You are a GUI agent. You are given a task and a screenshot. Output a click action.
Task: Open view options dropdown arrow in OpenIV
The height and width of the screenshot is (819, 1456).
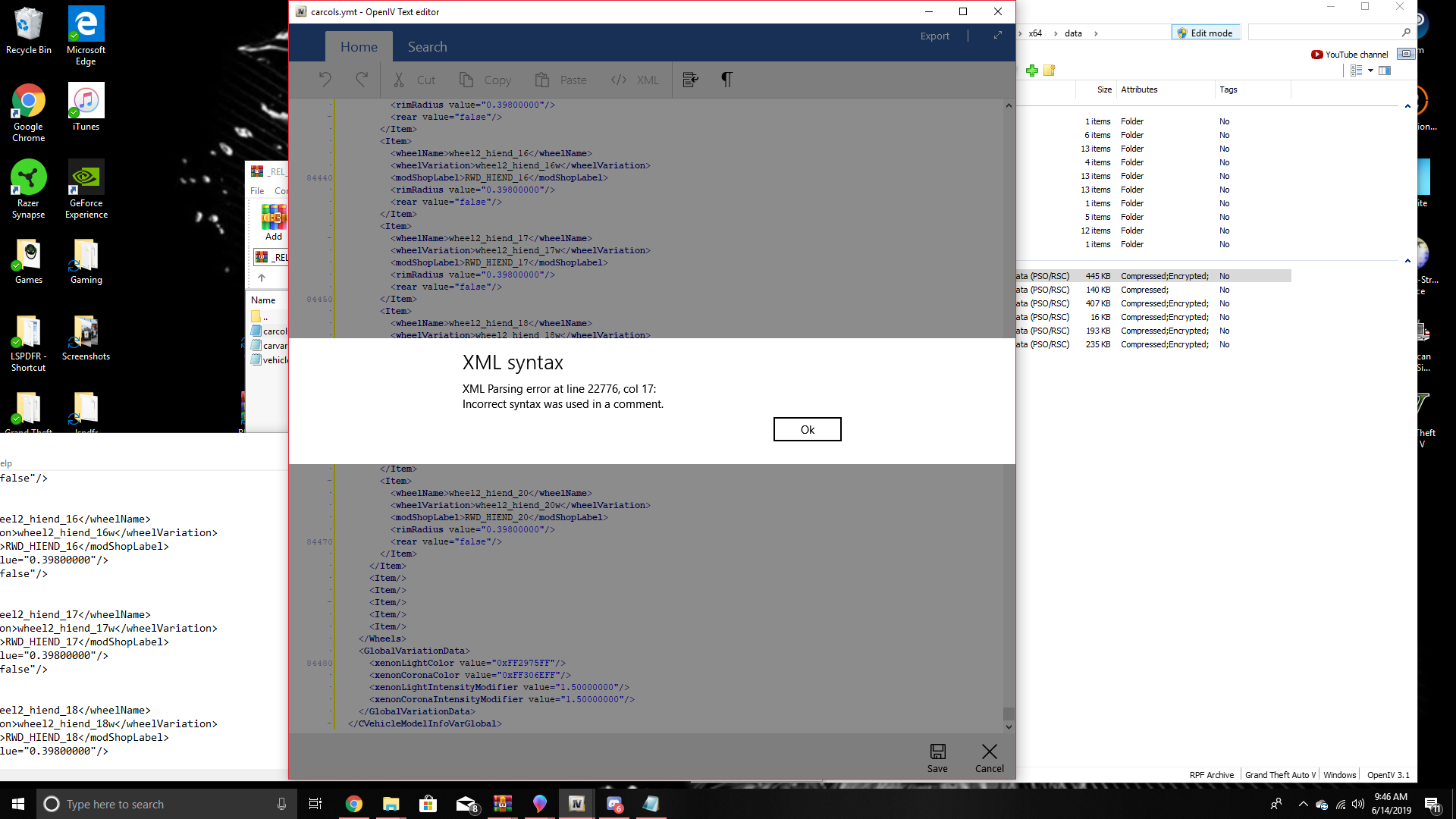1370,71
